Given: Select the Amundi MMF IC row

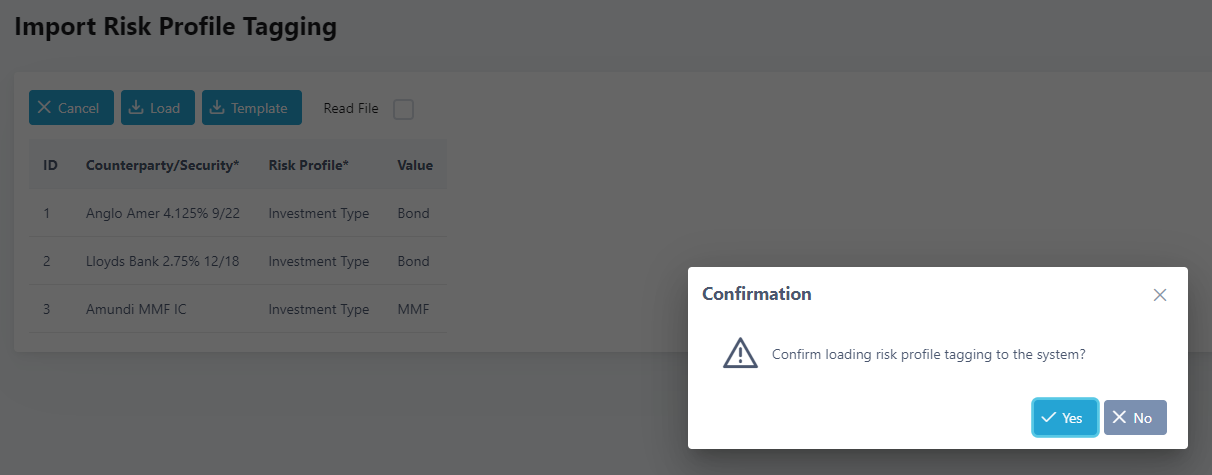Looking at the screenshot, I should point(136,309).
